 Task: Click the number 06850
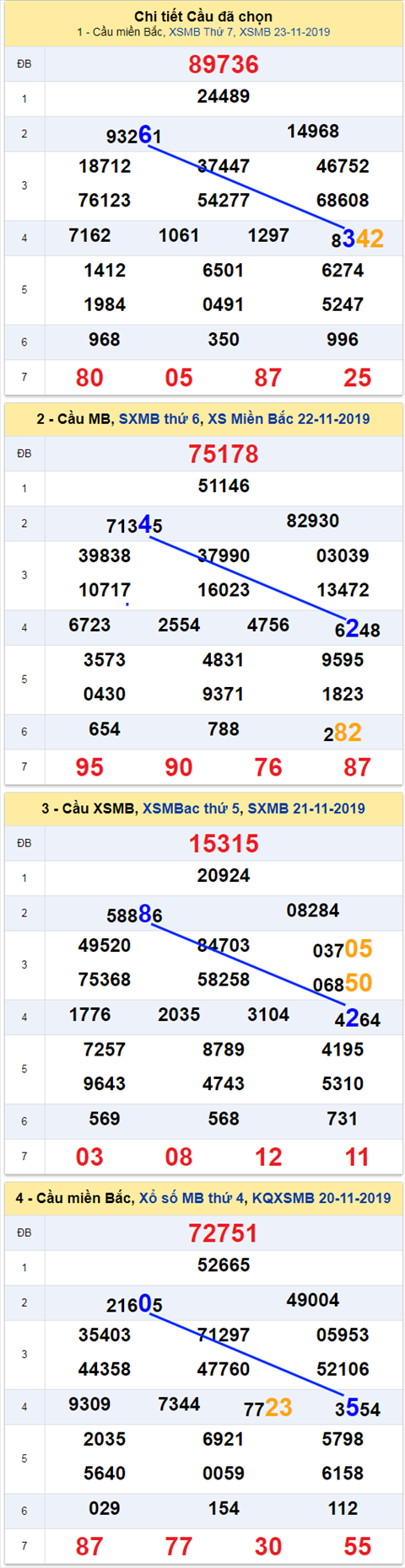pos(343,984)
